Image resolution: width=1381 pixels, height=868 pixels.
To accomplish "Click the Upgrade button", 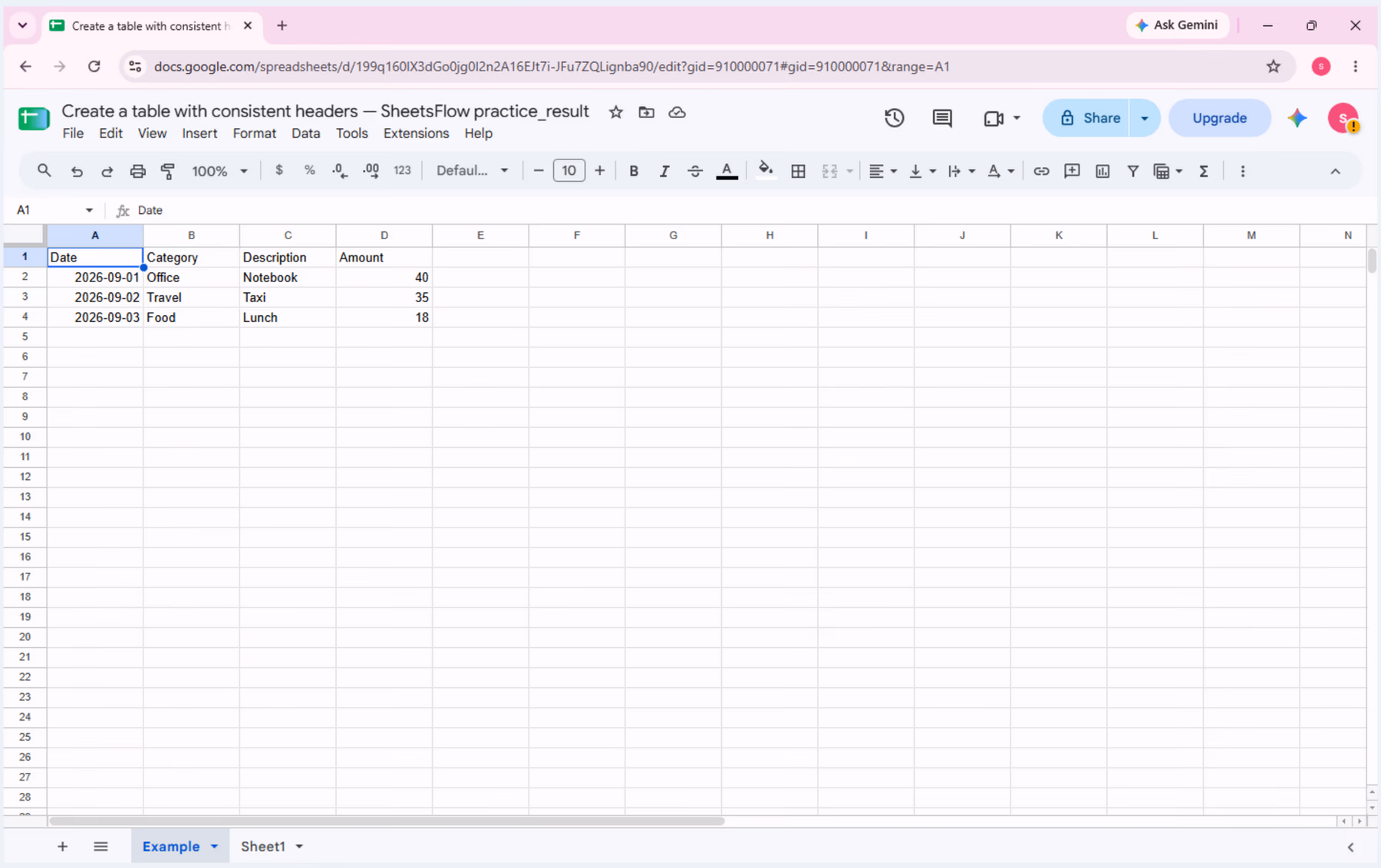I will pyautogui.click(x=1219, y=118).
